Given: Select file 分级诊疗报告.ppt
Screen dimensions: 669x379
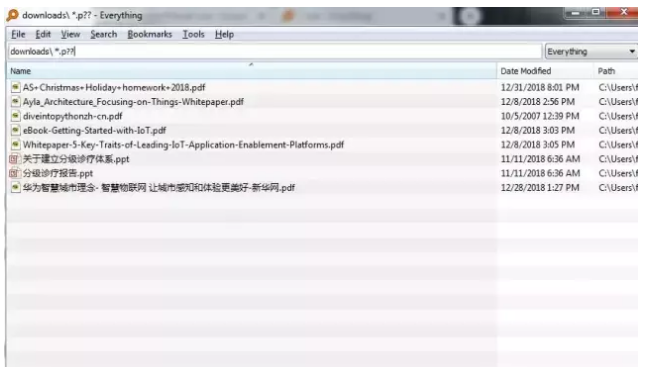Looking at the screenshot, I should pos(58,173).
